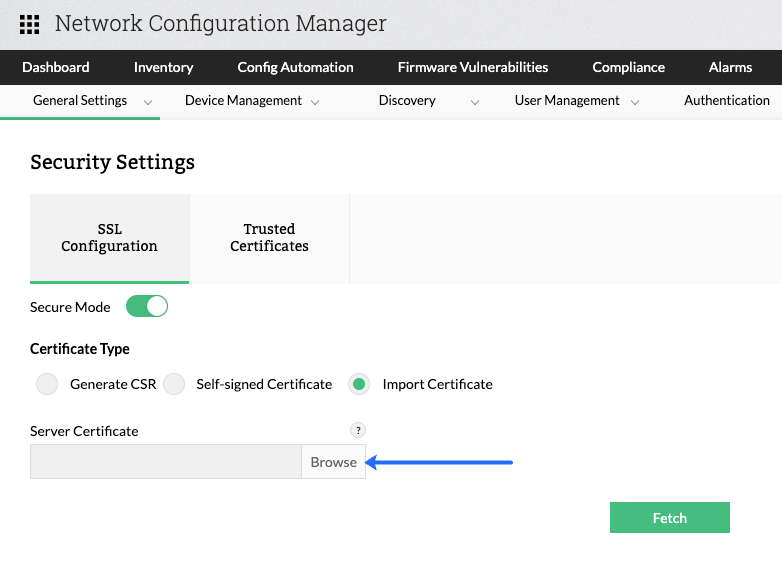782x562 pixels.
Task: Expand the Device Management dropdown arrow
Action: coord(315,102)
